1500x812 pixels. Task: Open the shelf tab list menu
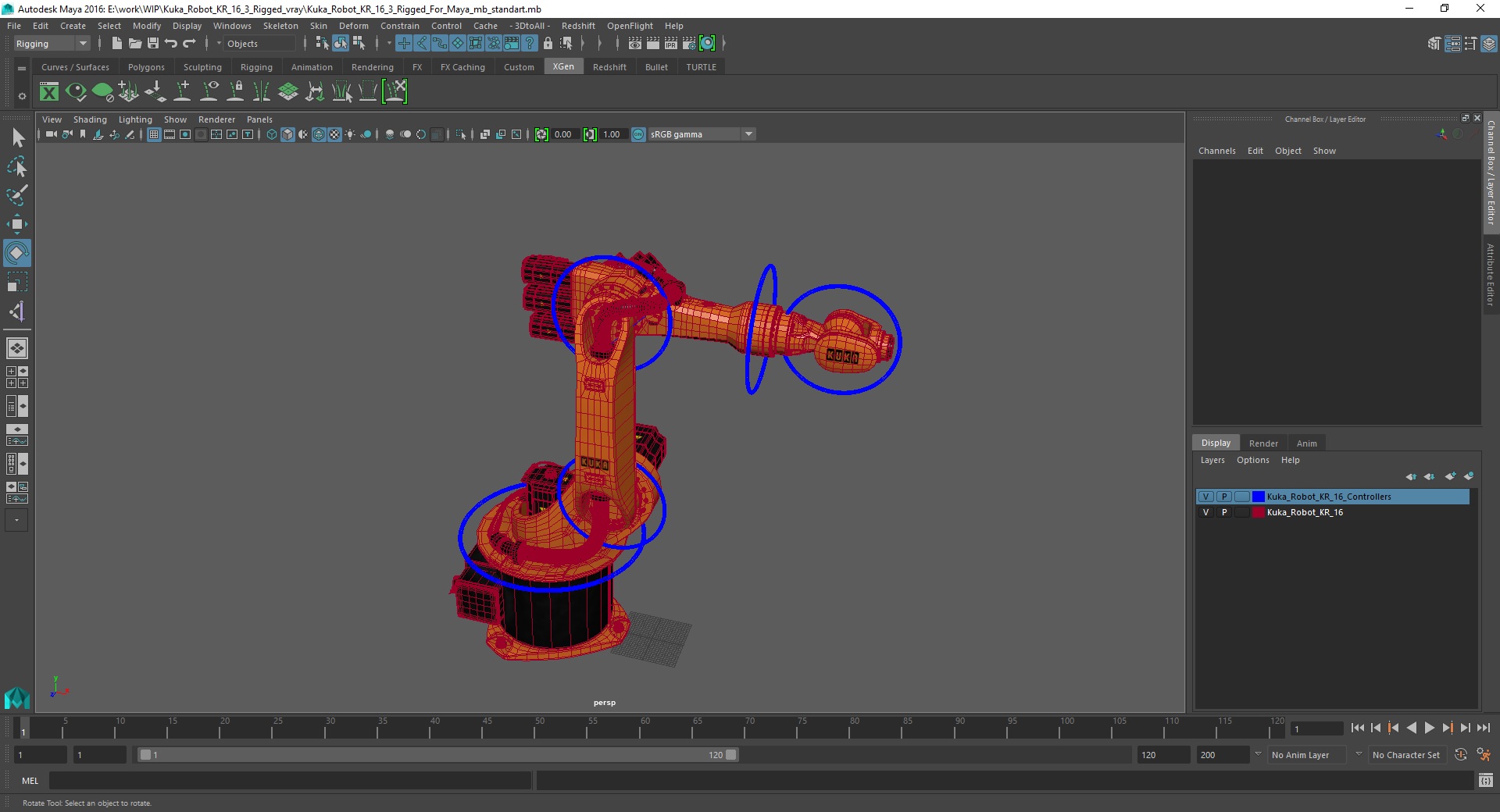click(22, 68)
